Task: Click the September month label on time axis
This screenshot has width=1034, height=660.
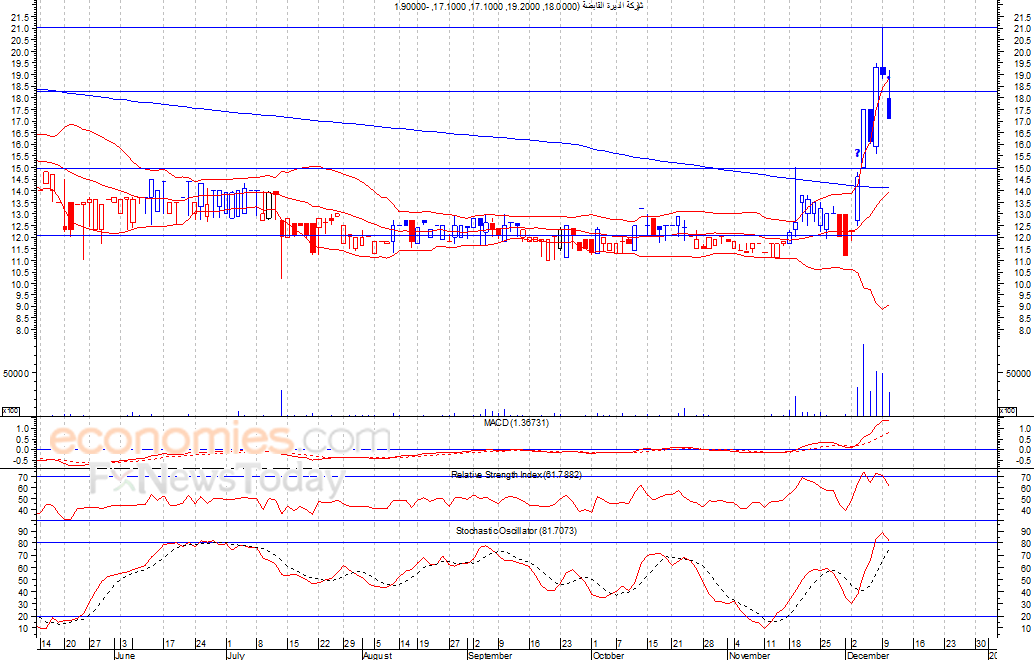Action: coord(490,656)
